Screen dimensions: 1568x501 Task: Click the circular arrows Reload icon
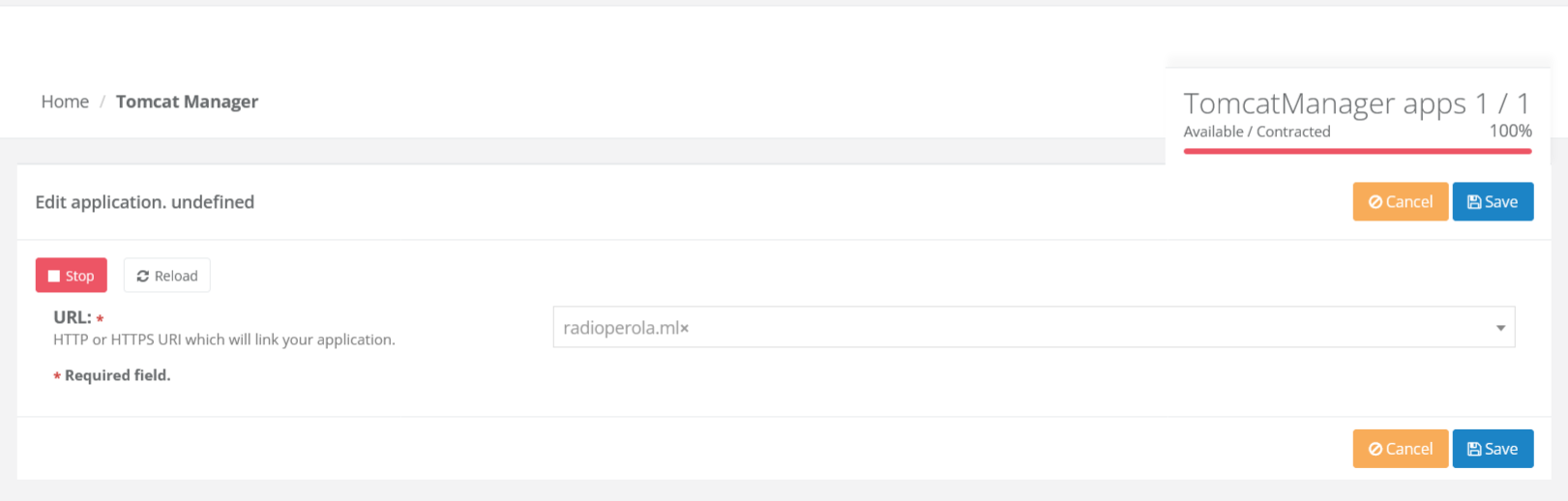click(x=142, y=276)
